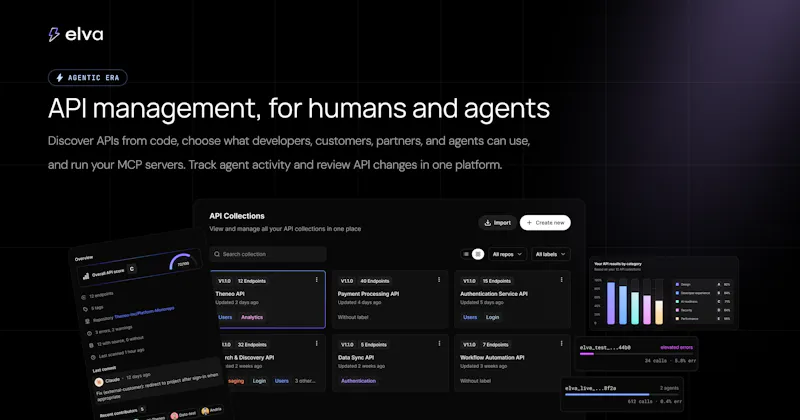The height and width of the screenshot is (420, 800).
Task: Click the download icon on the Import button
Action: coord(487,223)
